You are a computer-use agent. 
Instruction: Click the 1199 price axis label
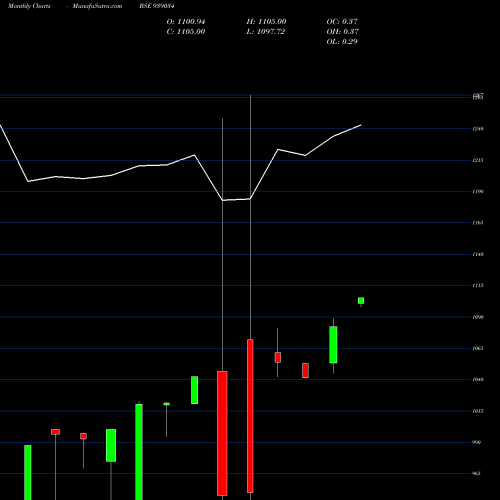[x=478, y=191]
